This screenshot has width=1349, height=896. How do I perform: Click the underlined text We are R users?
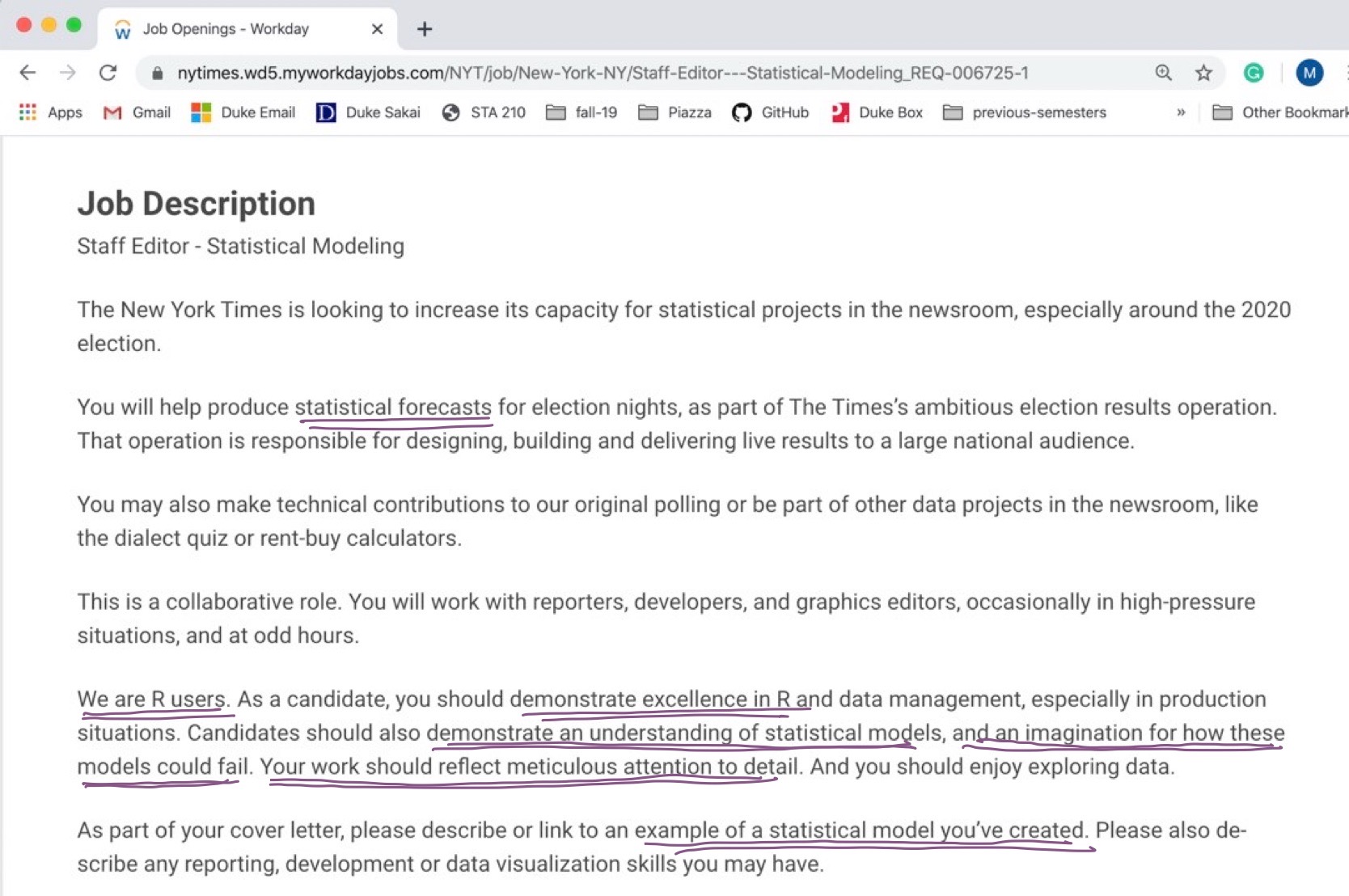pyautogui.click(x=151, y=699)
